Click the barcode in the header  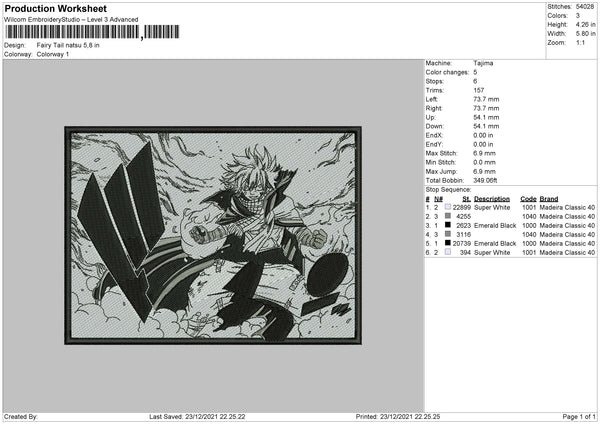(x=92, y=32)
